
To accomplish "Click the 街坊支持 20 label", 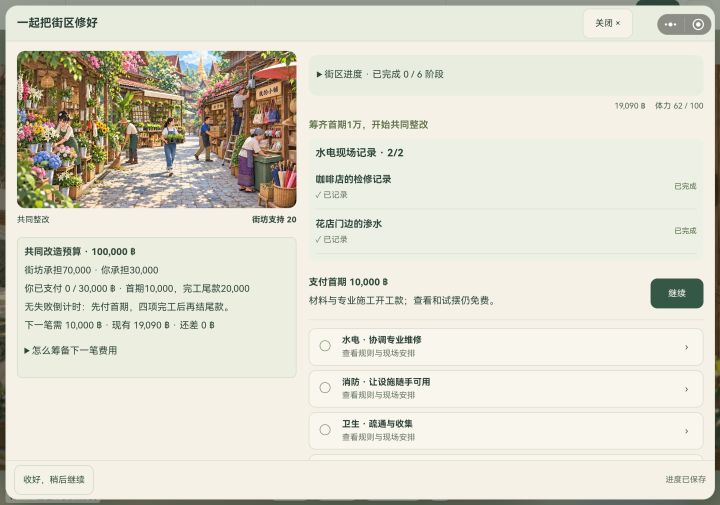I will point(274,219).
